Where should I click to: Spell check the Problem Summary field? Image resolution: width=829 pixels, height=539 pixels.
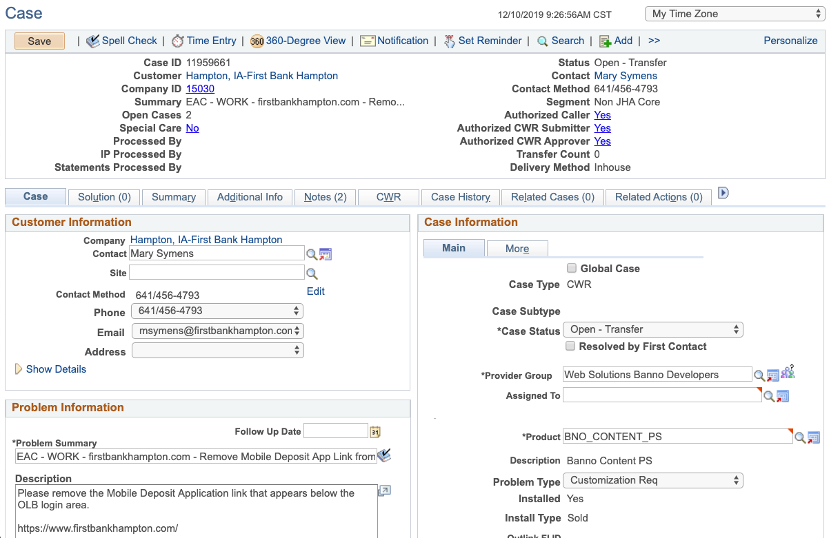384,456
